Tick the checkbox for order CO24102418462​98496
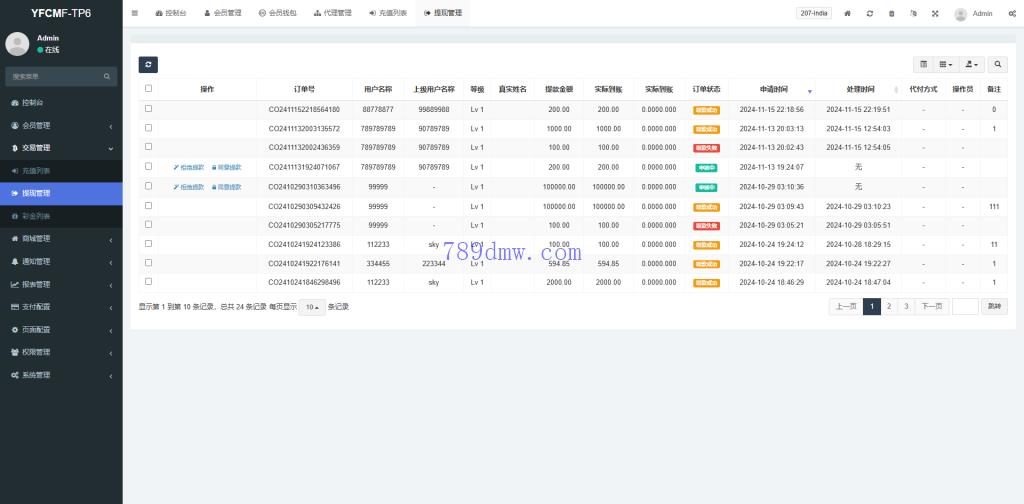1024x504 pixels. click(x=149, y=282)
